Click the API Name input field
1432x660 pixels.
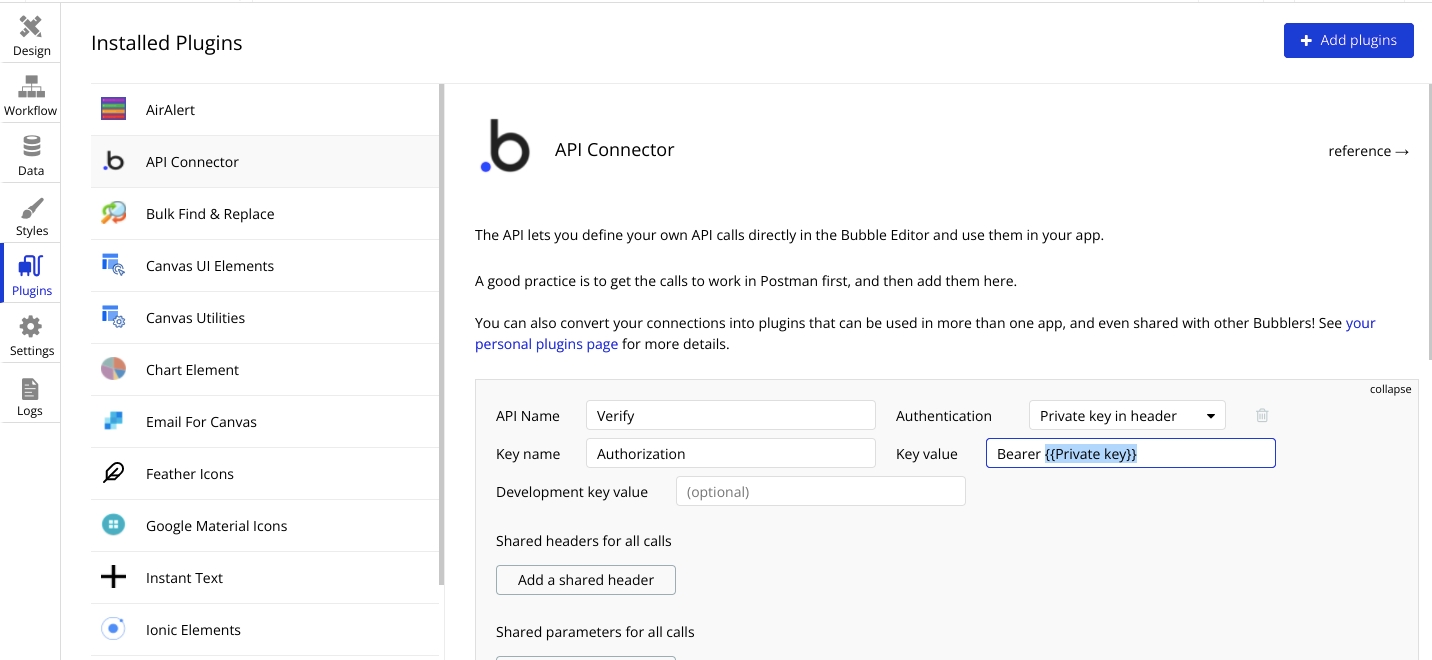pyautogui.click(x=730, y=416)
